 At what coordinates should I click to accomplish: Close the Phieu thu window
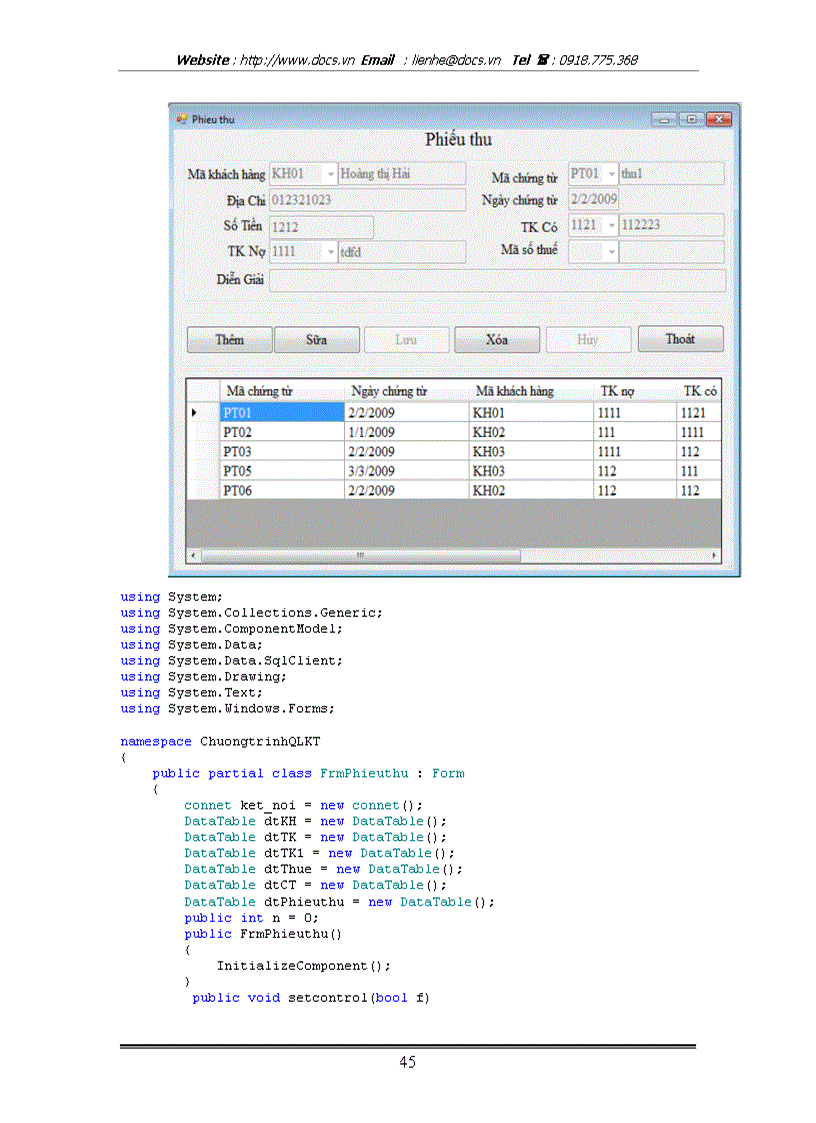pyautogui.click(x=718, y=119)
